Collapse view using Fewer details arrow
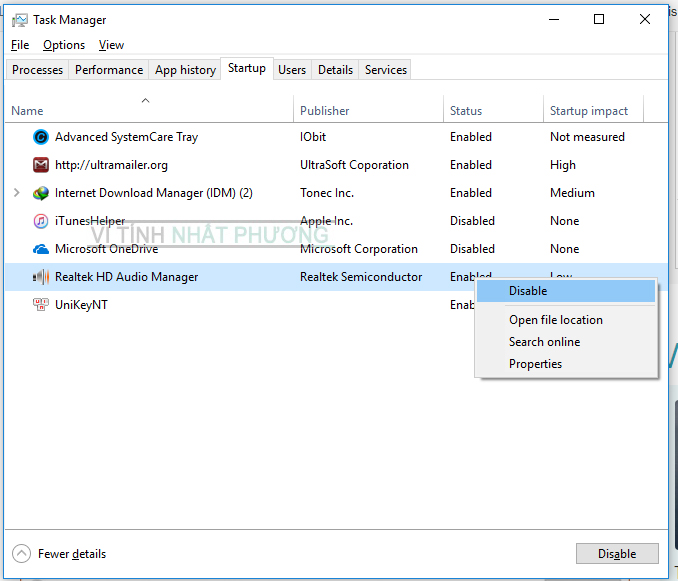 (x=22, y=553)
